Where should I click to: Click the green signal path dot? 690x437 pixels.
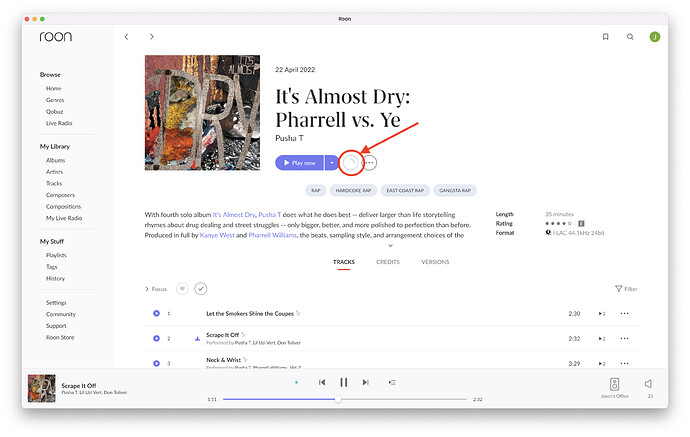pyautogui.click(x=296, y=382)
